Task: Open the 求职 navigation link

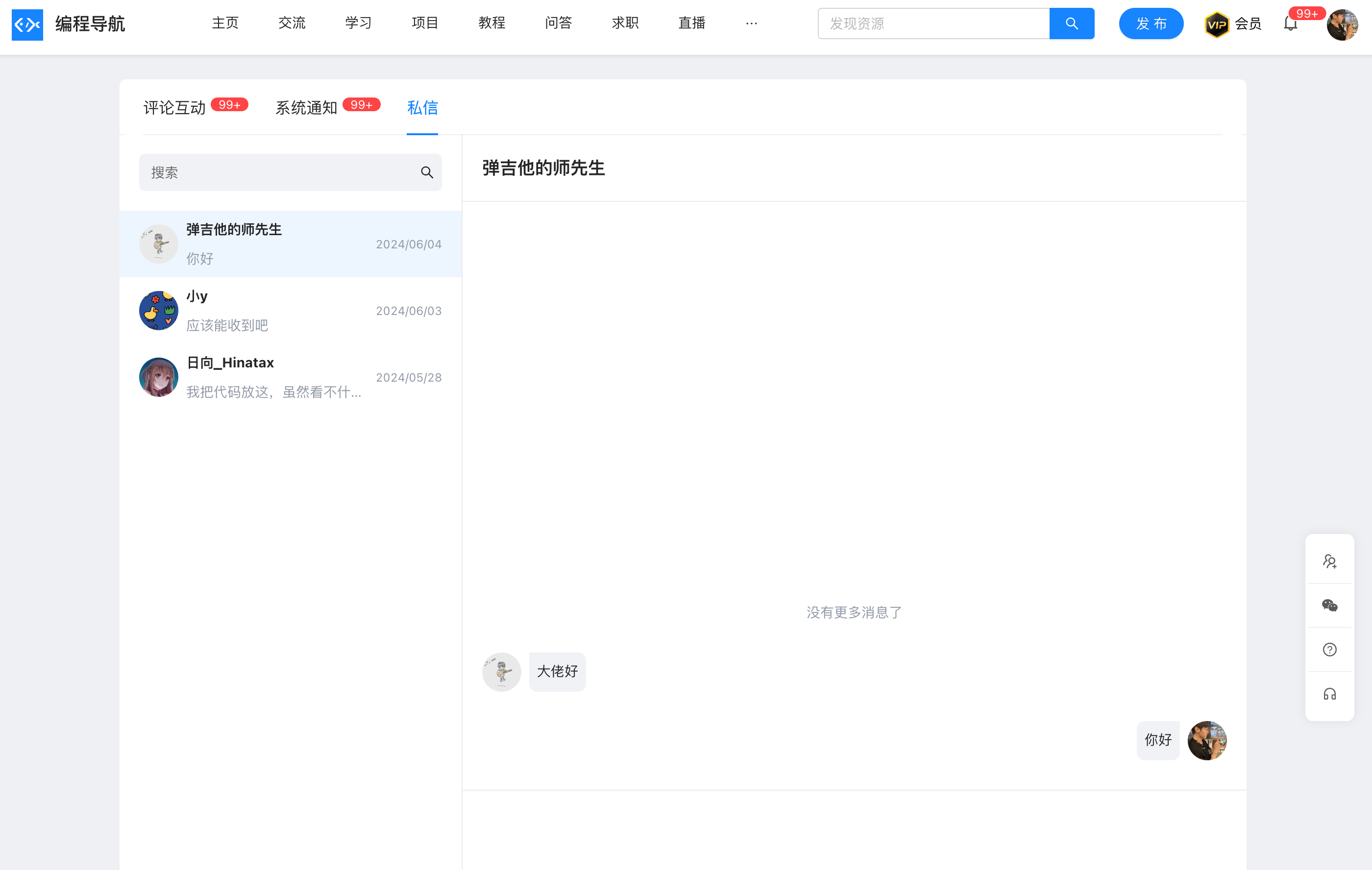Action: pos(625,23)
